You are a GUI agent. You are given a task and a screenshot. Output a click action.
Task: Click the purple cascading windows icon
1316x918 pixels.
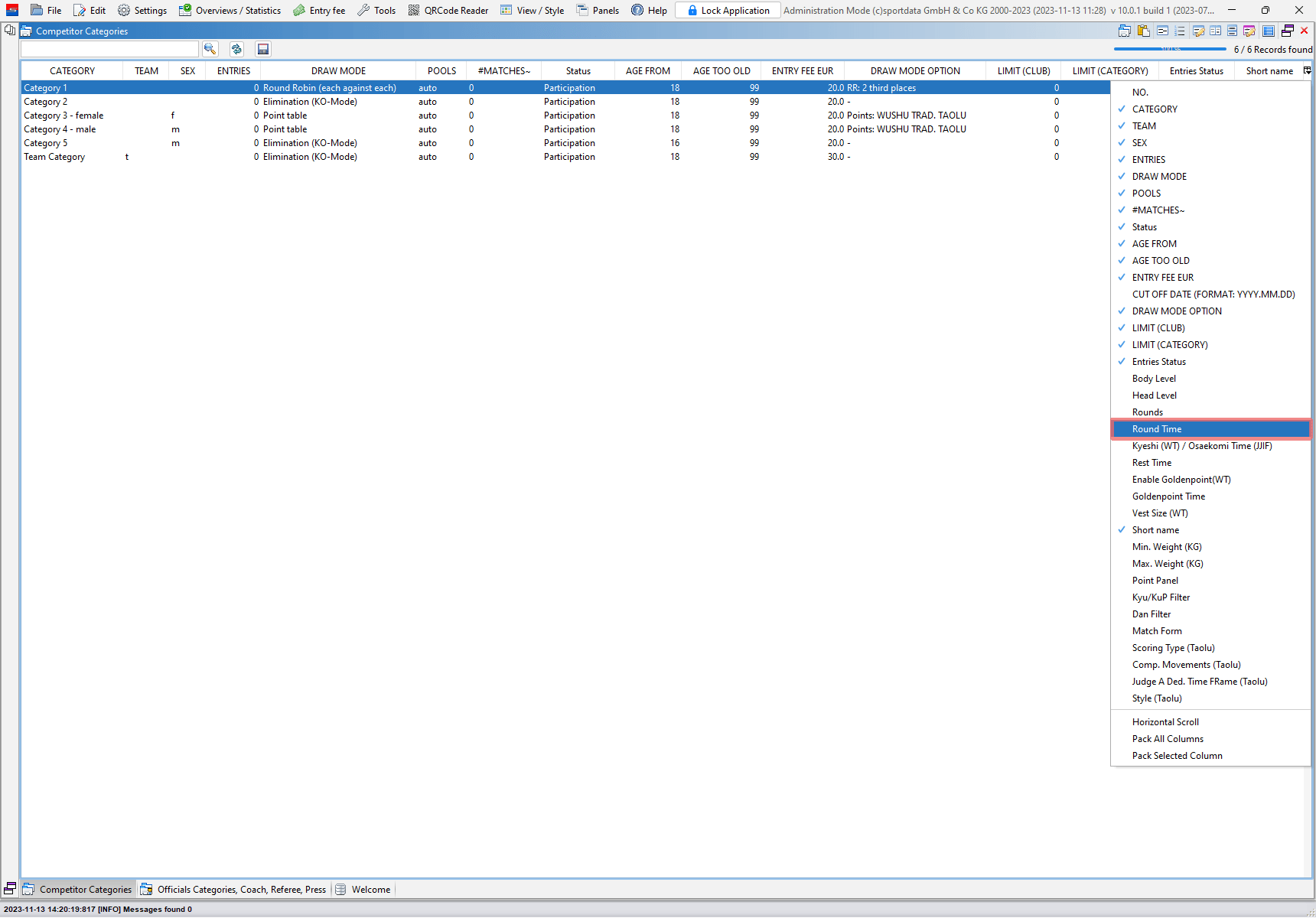click(1288, 31)
